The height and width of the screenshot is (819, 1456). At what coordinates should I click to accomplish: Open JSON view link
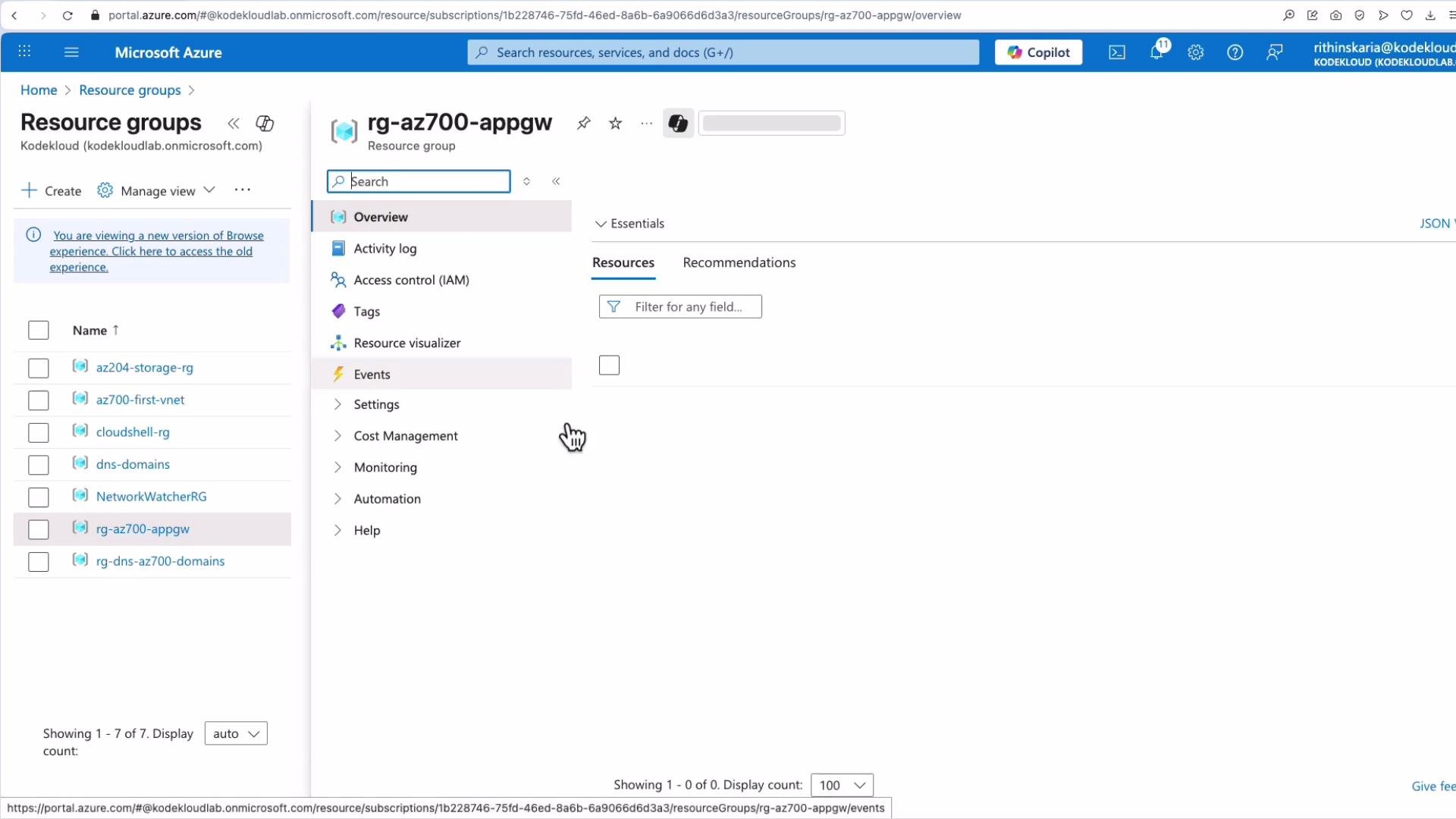point(1436,224)
